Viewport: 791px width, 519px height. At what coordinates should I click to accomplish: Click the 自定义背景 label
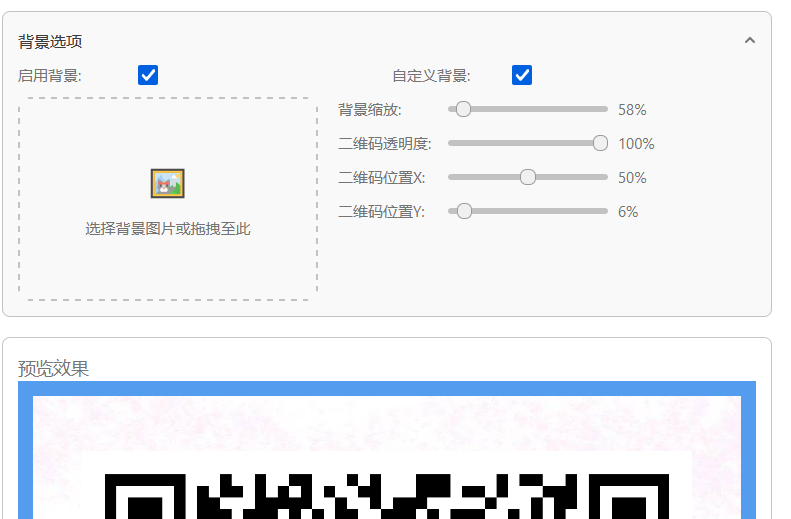pos(431,76)
